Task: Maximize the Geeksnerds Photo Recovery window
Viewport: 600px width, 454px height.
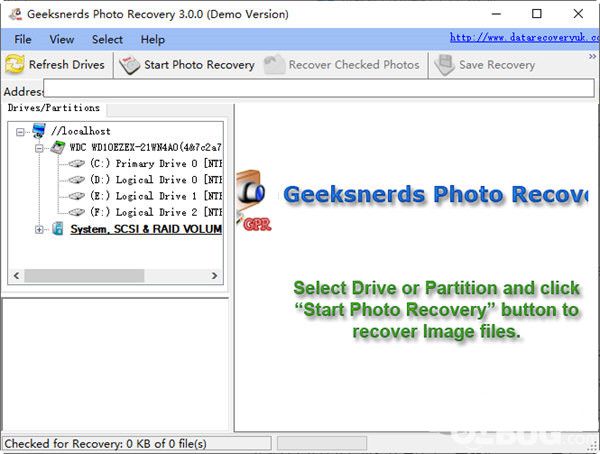Action: 537,14
